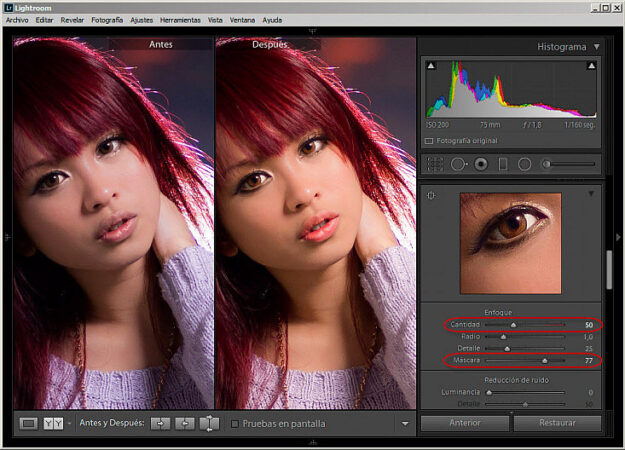The image size is (625, 450).
Task: Switch to Loupe view icon in toolbar
Action: (x=29, y=423)
